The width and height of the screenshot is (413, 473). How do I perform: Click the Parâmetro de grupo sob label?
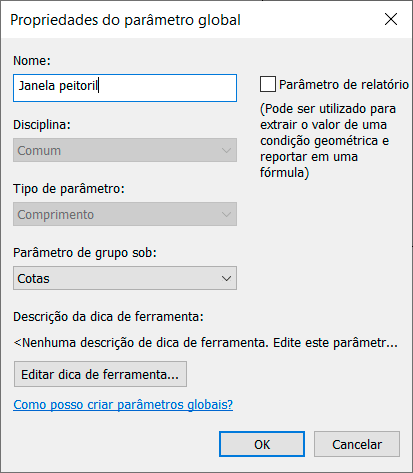point(85,253)
